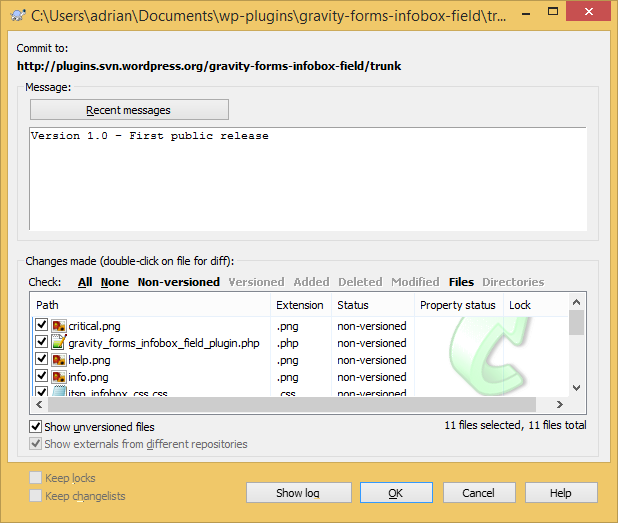Click the TortoiseSVN icon in title bar
Screen dimensions: 618x523
click(x=17, y=16)
